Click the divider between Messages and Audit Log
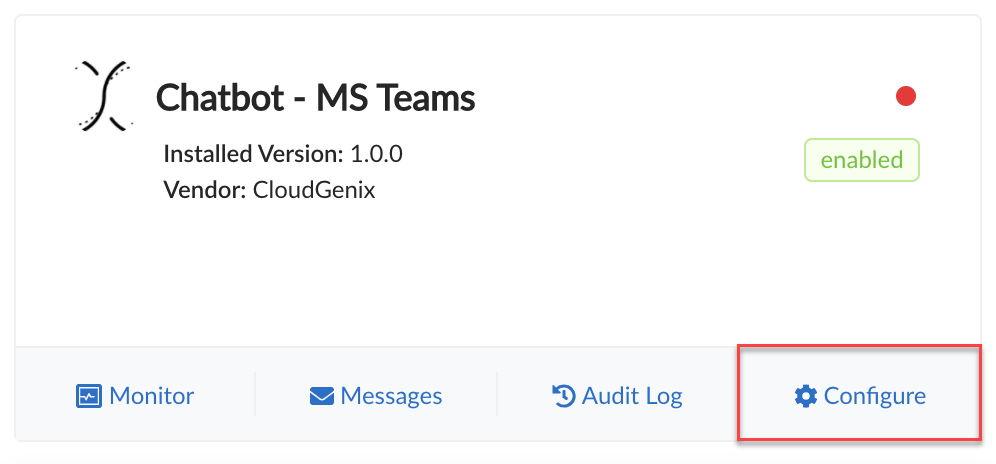Image resolution: width=996 pixels, height=464 pixels. point(497,394)
